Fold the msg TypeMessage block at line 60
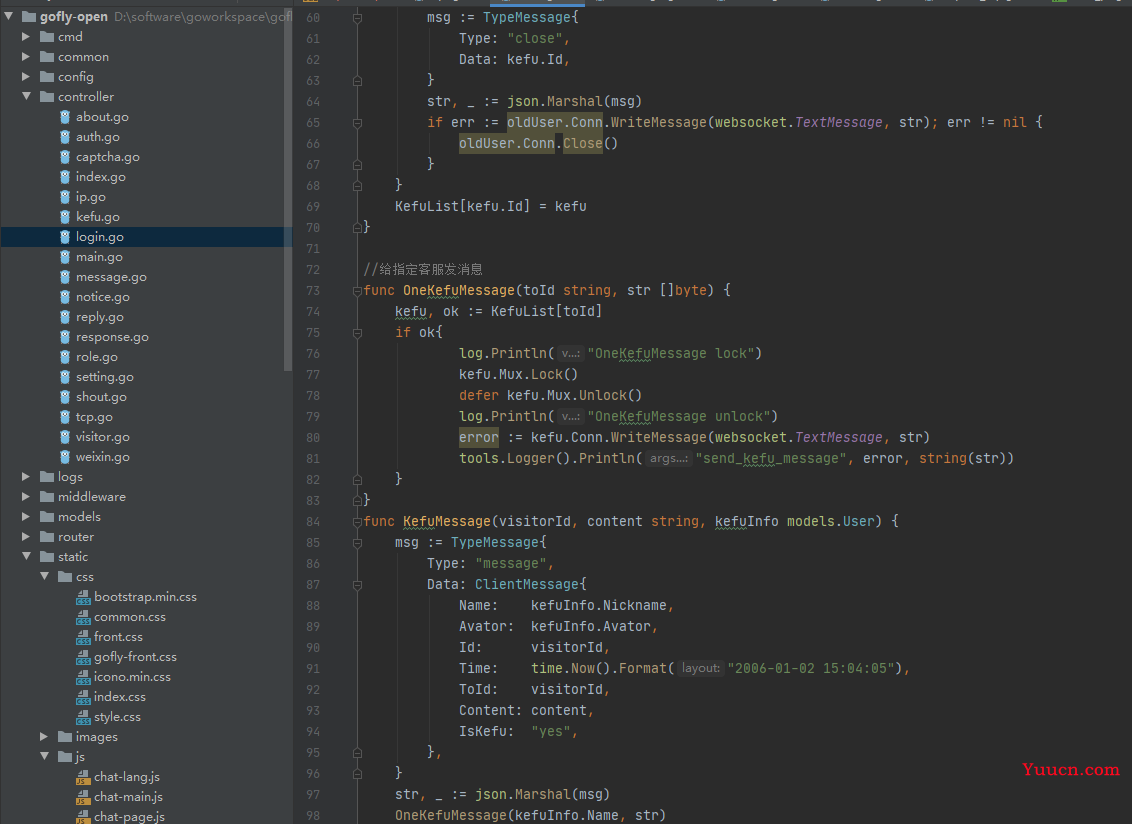This screenshot has height=824, width=1132. click(x=357, y=18)
